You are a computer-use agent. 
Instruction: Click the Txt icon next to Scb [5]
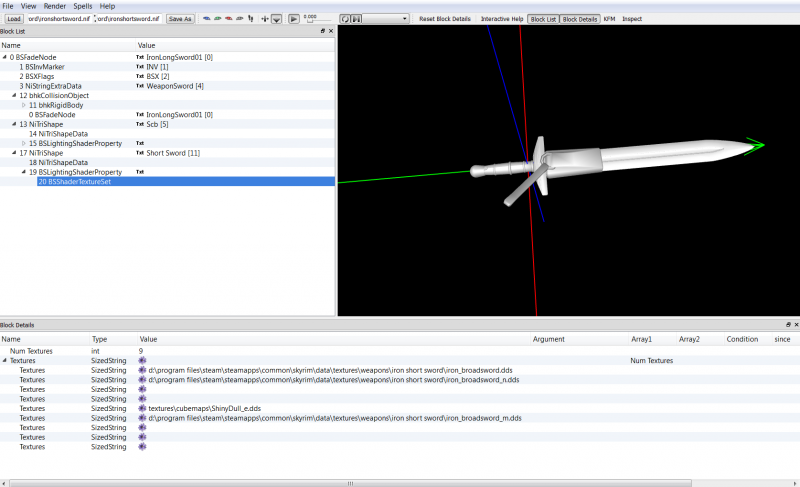coord(140,124)
